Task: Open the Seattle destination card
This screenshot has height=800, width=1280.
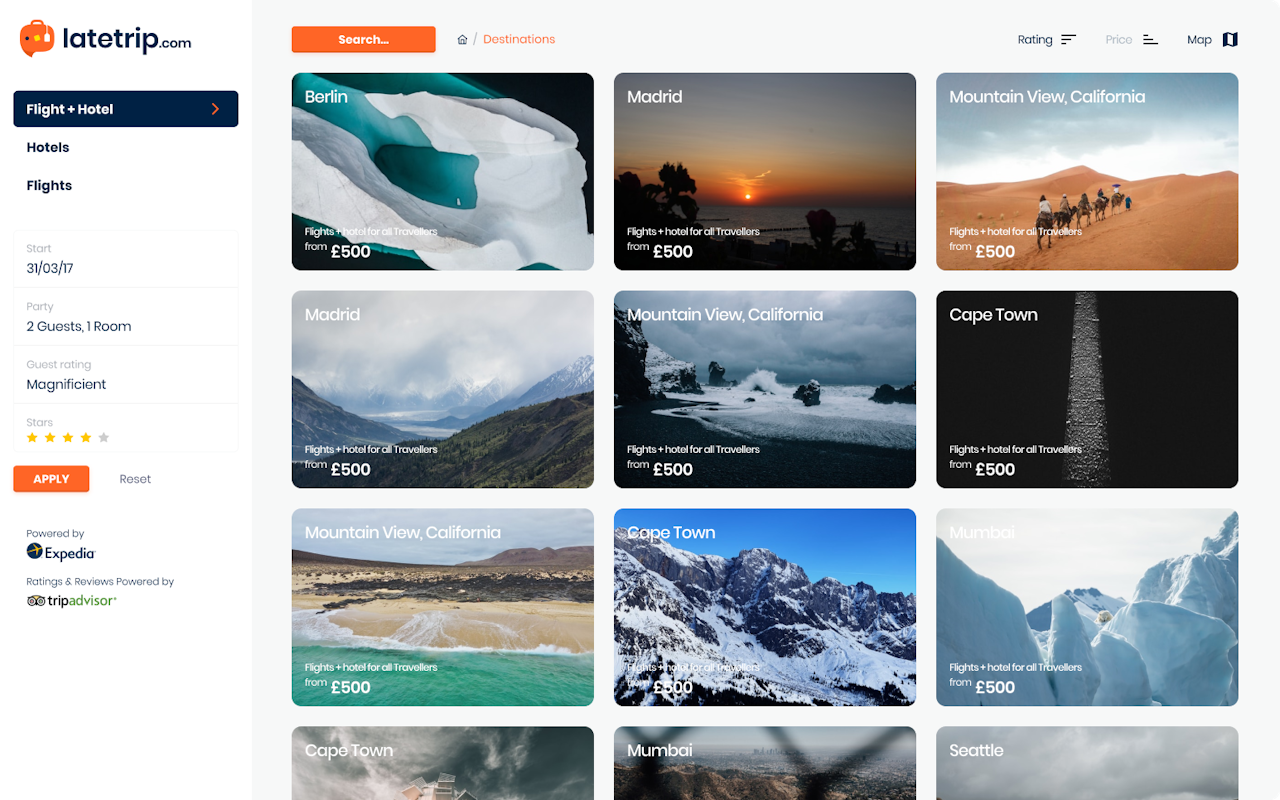Action: [x=1087, y=763]
